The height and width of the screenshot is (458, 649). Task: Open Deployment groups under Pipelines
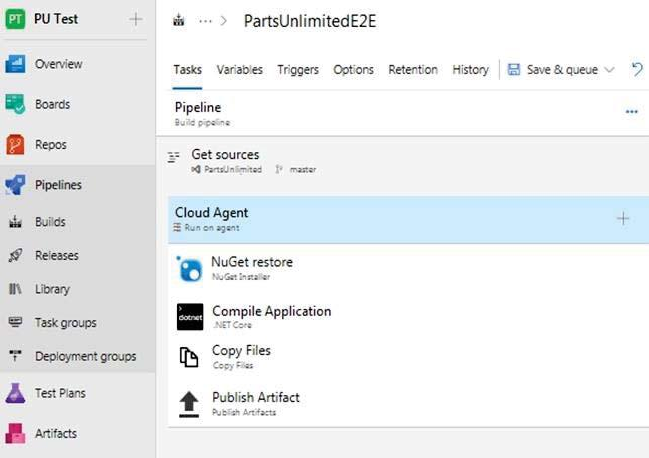pyautogui.click(x=86, y=356)
